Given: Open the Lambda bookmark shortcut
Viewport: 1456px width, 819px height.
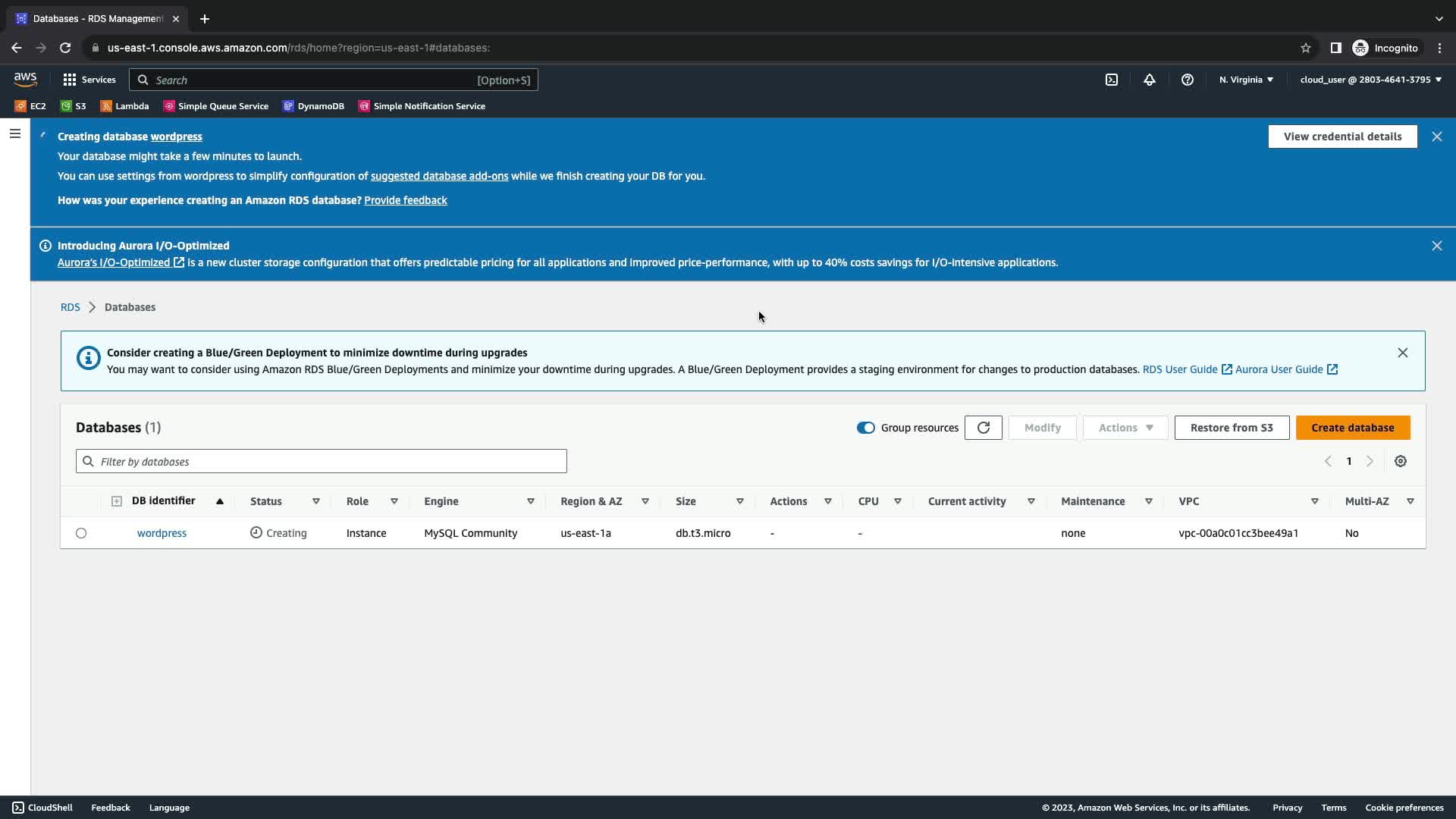Looking at the screenshot, I should (x=124, y=106).
